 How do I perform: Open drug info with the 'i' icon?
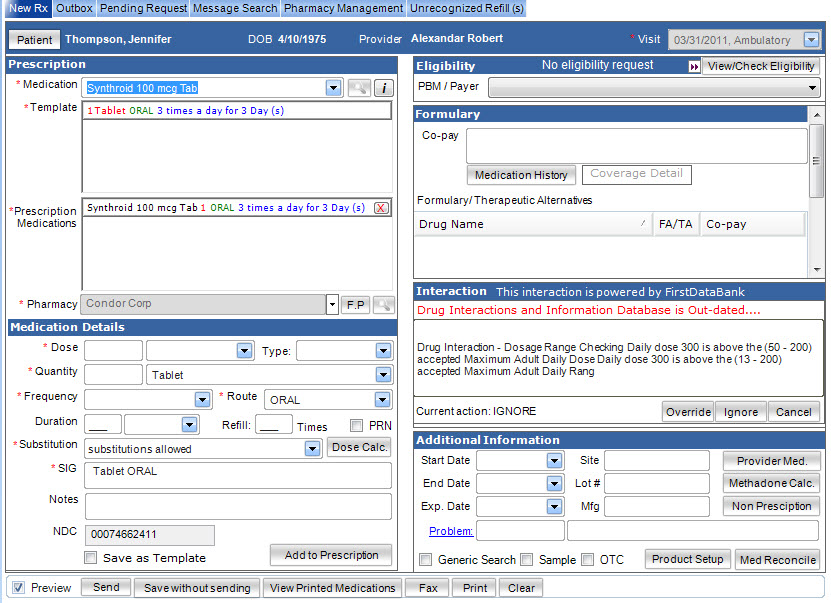[x=384, y=88]
